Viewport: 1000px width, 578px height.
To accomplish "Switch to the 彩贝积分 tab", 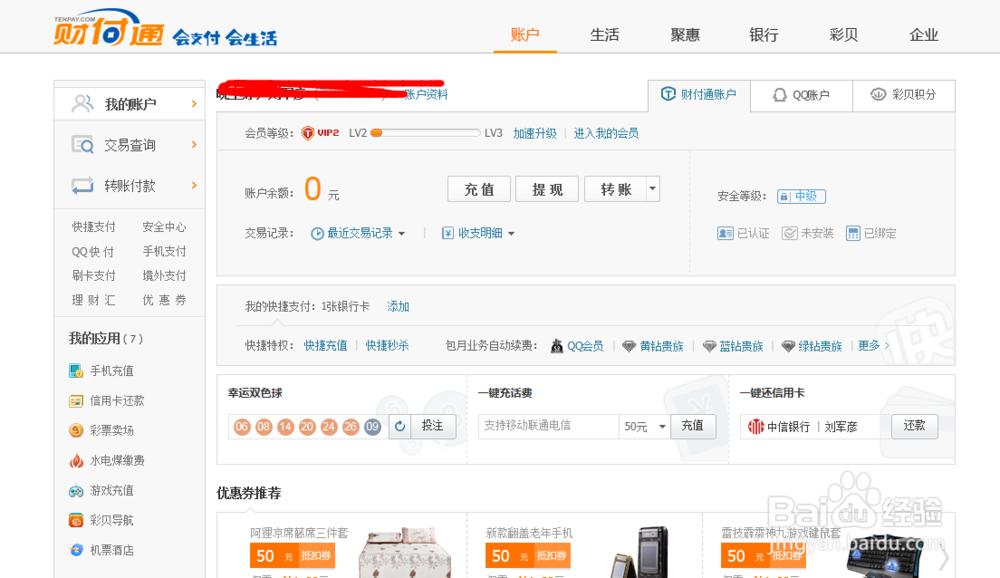I will (904, 95).
